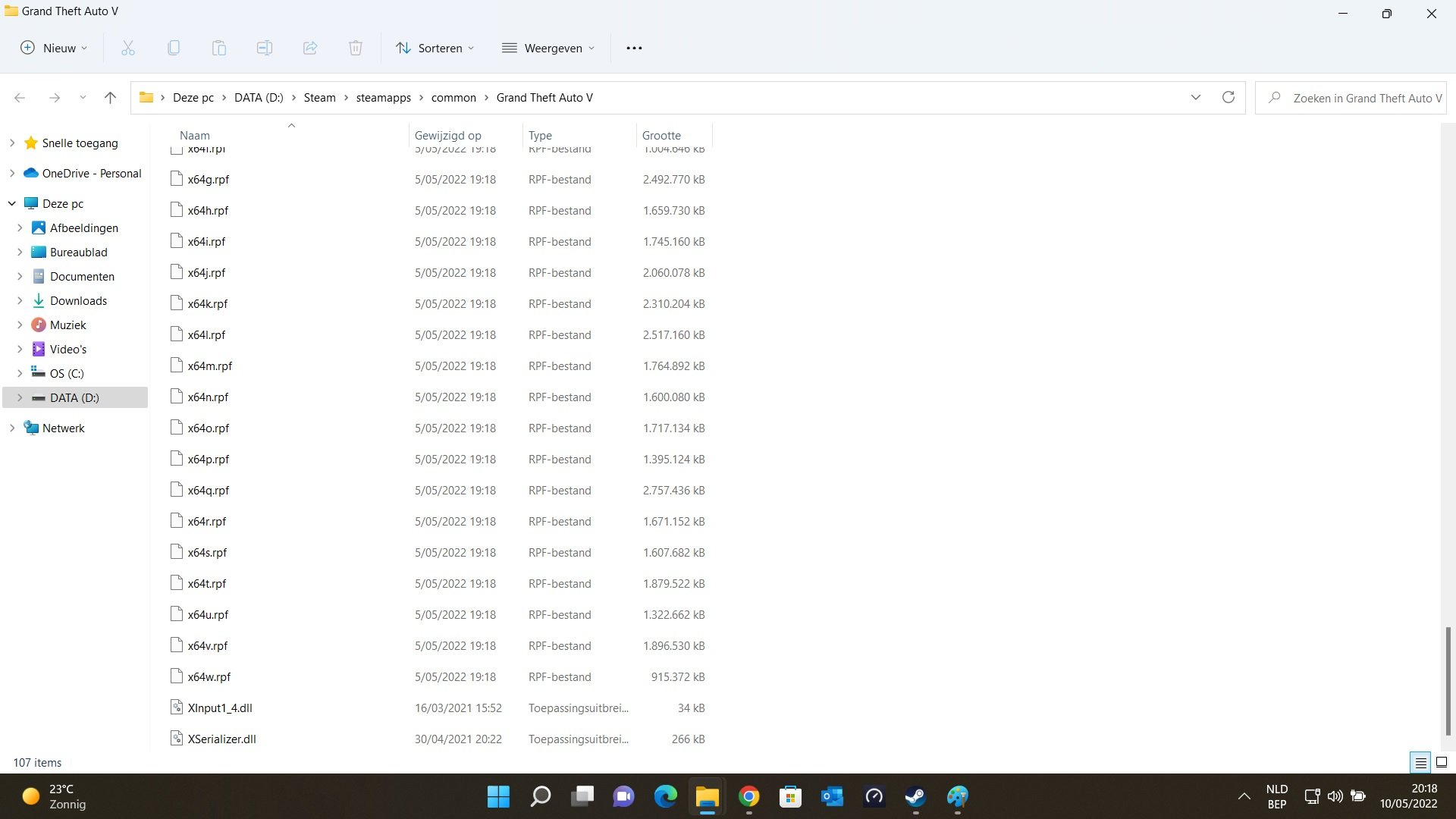Click the Copy icon in toolbar
The height and width of the screenshot is (819, 1456).
[174, 48]
